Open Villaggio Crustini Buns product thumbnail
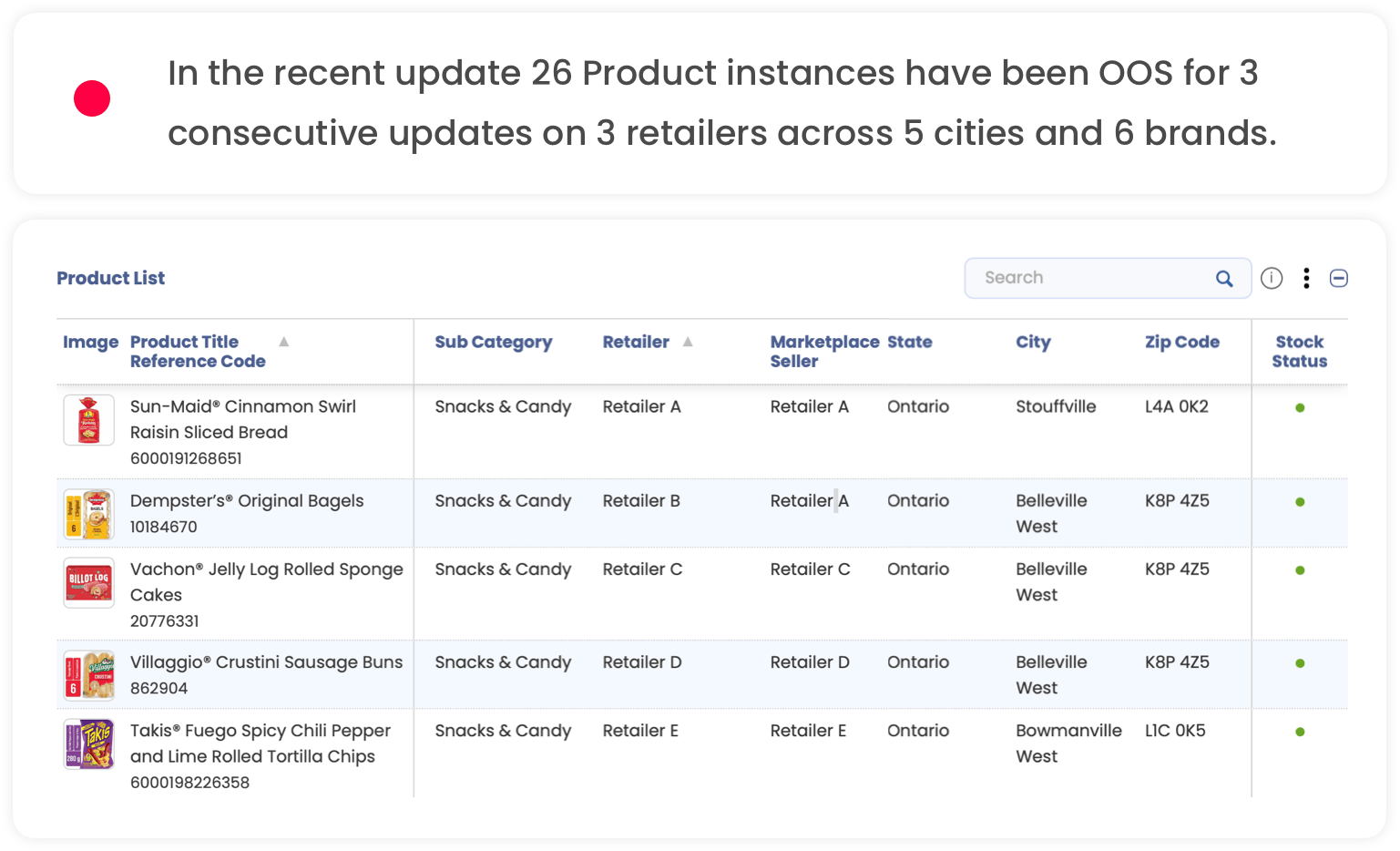This screenshot has width=1400, height=851. coord(88,675)
